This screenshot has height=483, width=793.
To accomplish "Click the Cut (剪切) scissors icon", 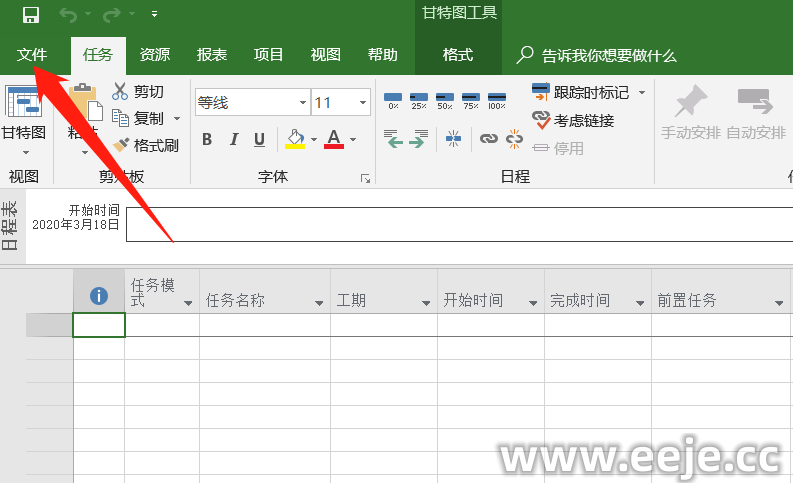I will click(x=121, y=92).
